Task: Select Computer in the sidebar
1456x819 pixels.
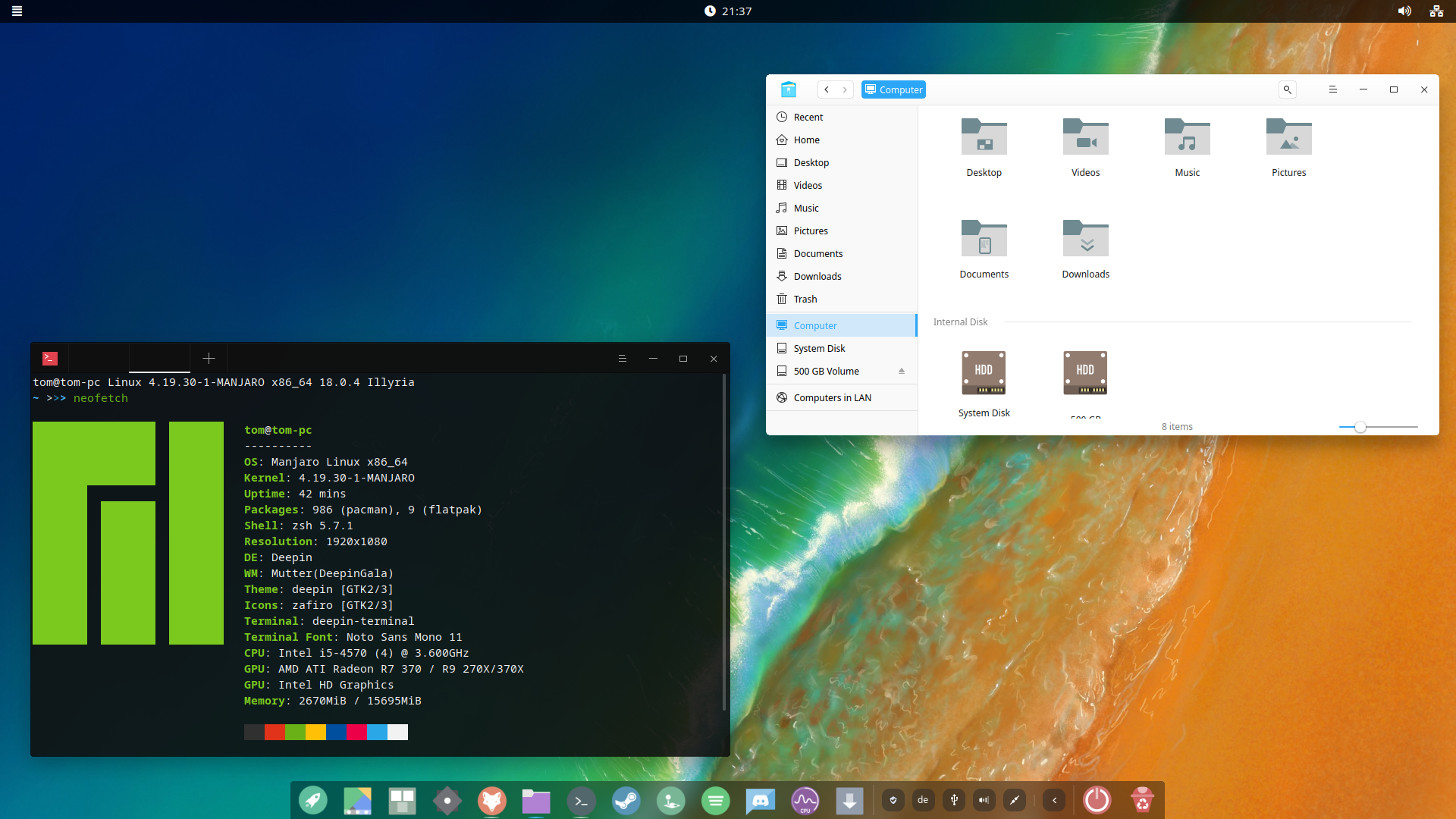Action: [814, 325]
